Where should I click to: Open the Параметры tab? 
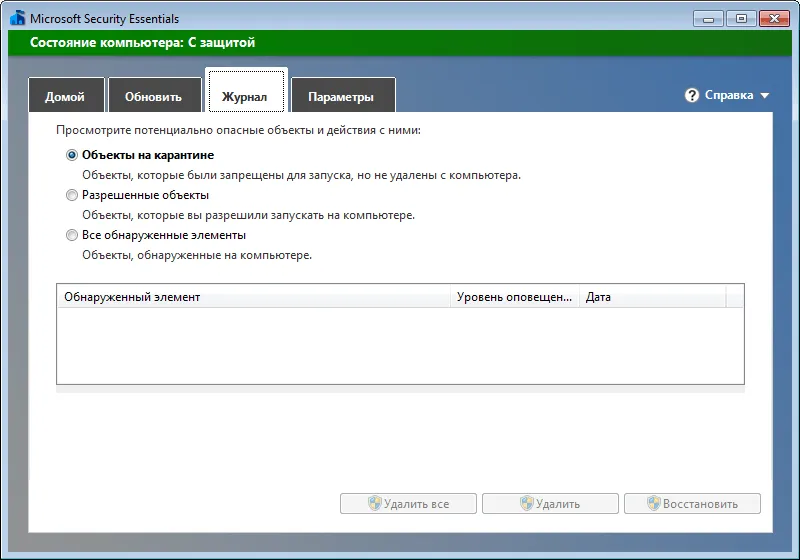tap(343, 95)
